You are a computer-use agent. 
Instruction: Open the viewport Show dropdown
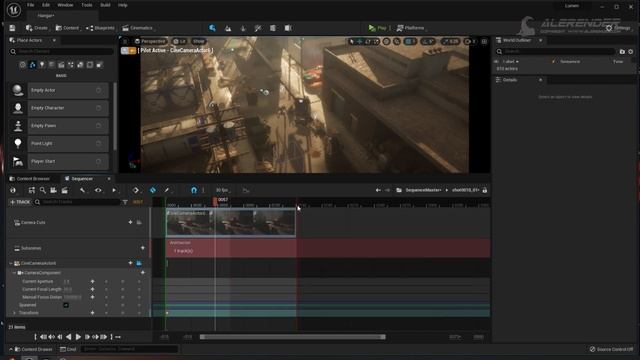pos(199,41)
